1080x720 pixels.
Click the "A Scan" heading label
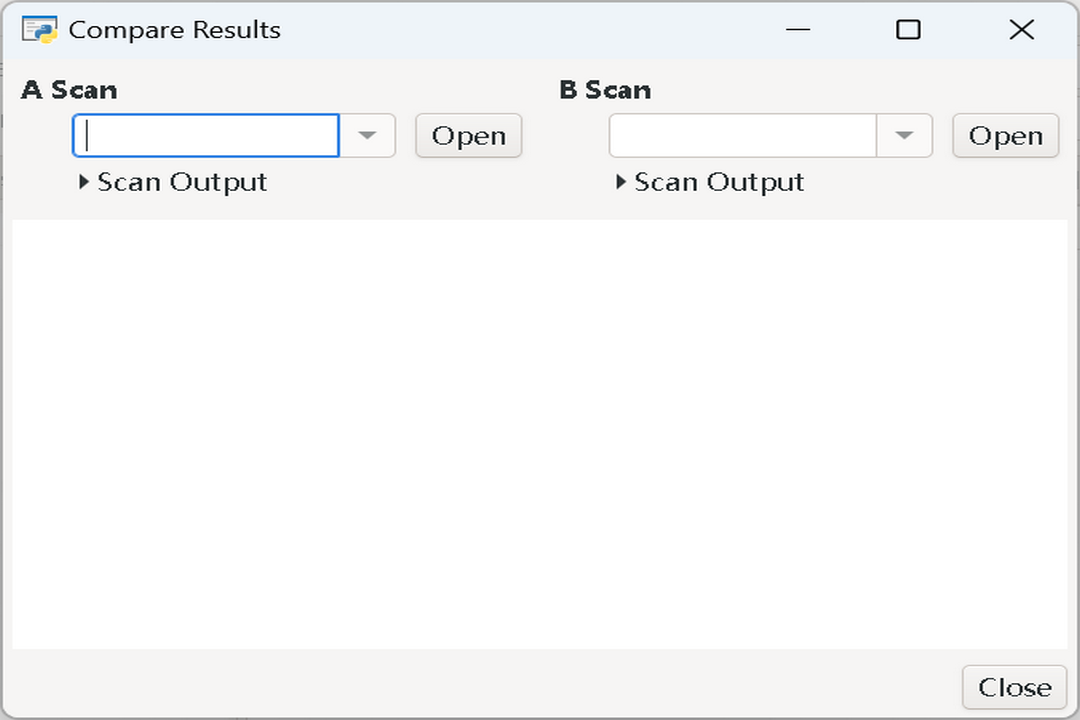pyautogui.click(x=69, y=90)
